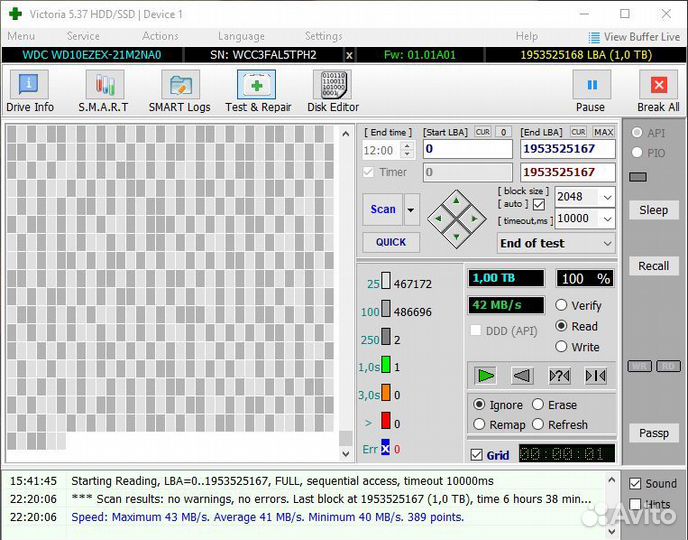
Task: Open the Service menu
Action: (x=83, y=36)
